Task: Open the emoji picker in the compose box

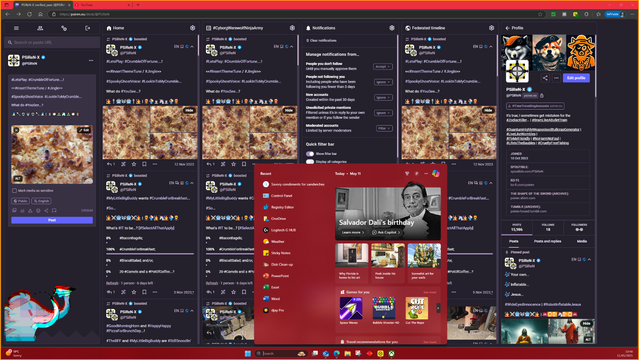Action: [x=38, y=210]
